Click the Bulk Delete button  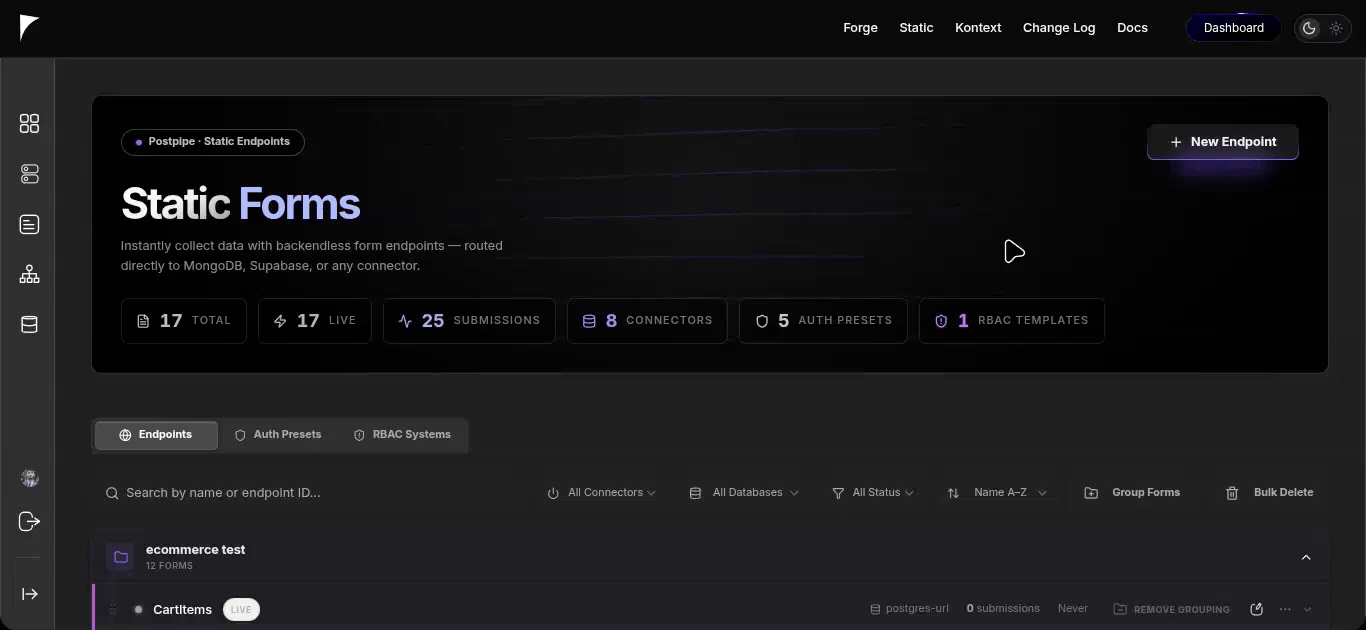pyautogui.click(x=1269, y=493)
